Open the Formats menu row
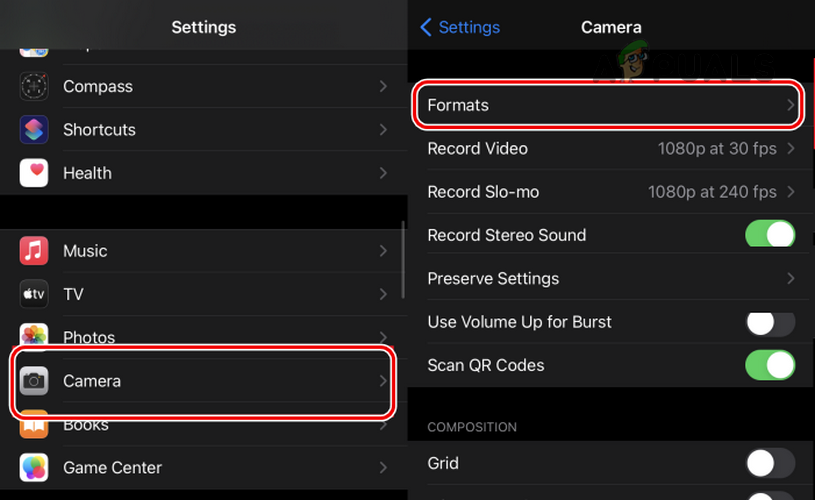815x500 pixels. (608, 105)
